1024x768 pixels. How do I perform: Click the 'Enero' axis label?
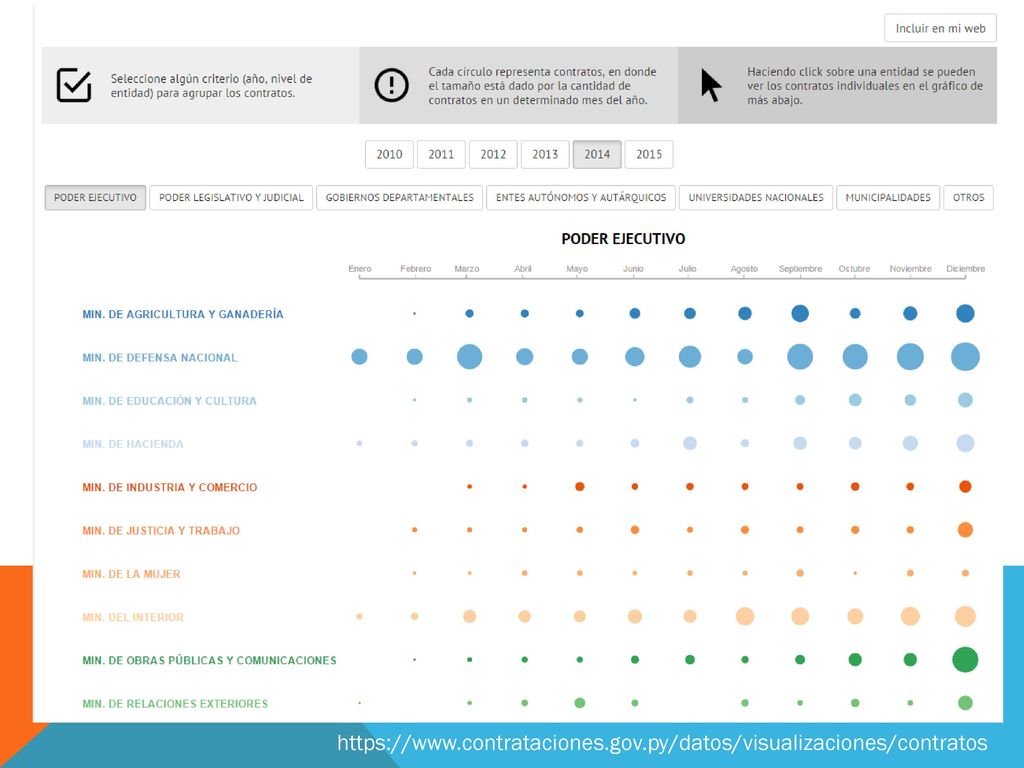[x=360, y=268]
